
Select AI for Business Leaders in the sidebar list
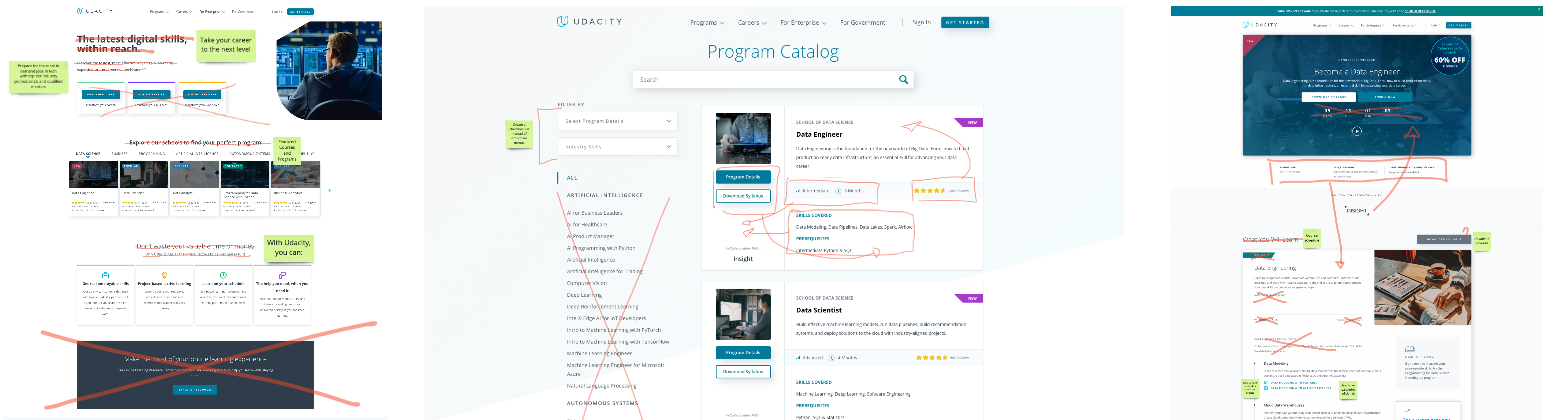[594, 213]
